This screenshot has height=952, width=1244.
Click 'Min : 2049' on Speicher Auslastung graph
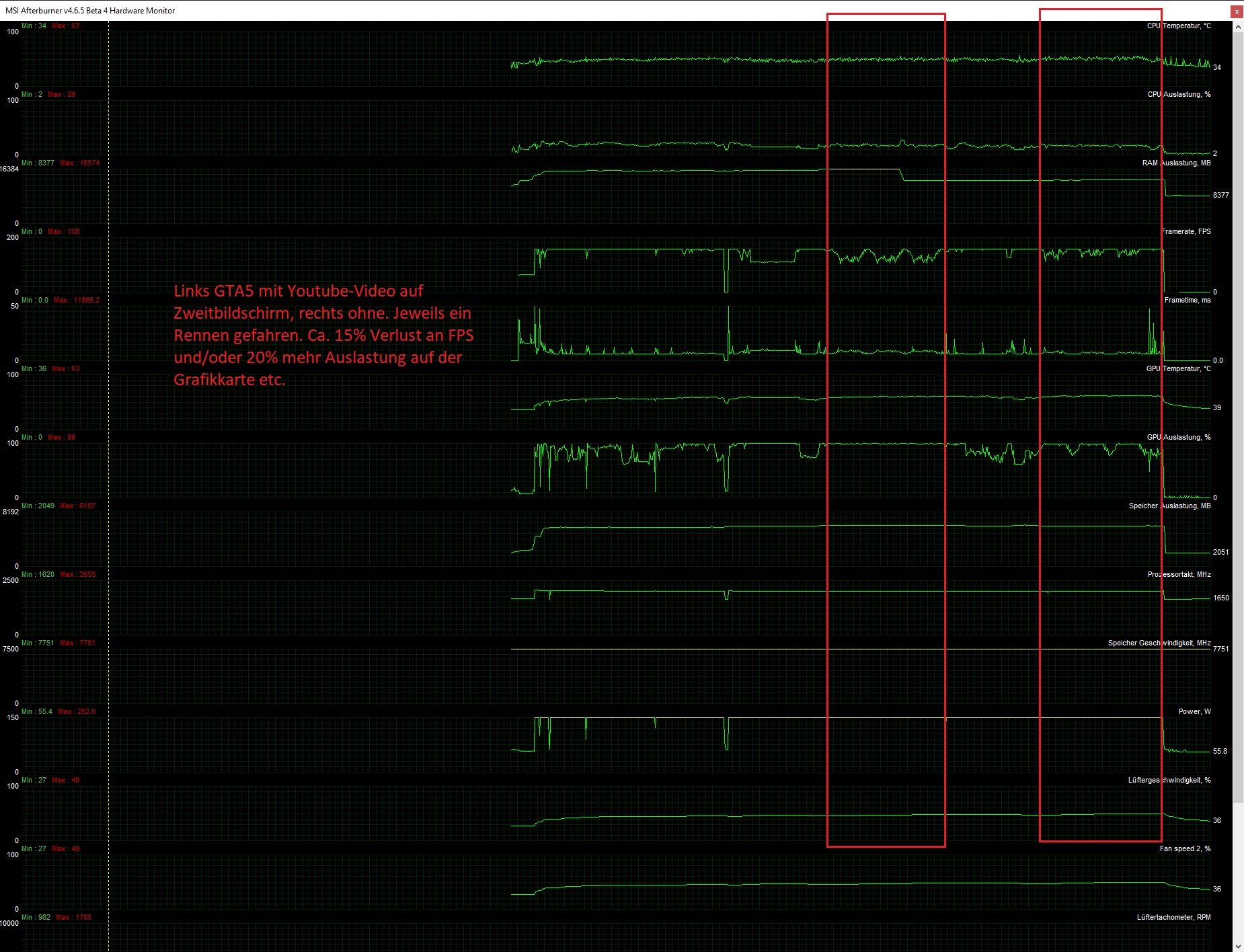click(x=38, y=506)
